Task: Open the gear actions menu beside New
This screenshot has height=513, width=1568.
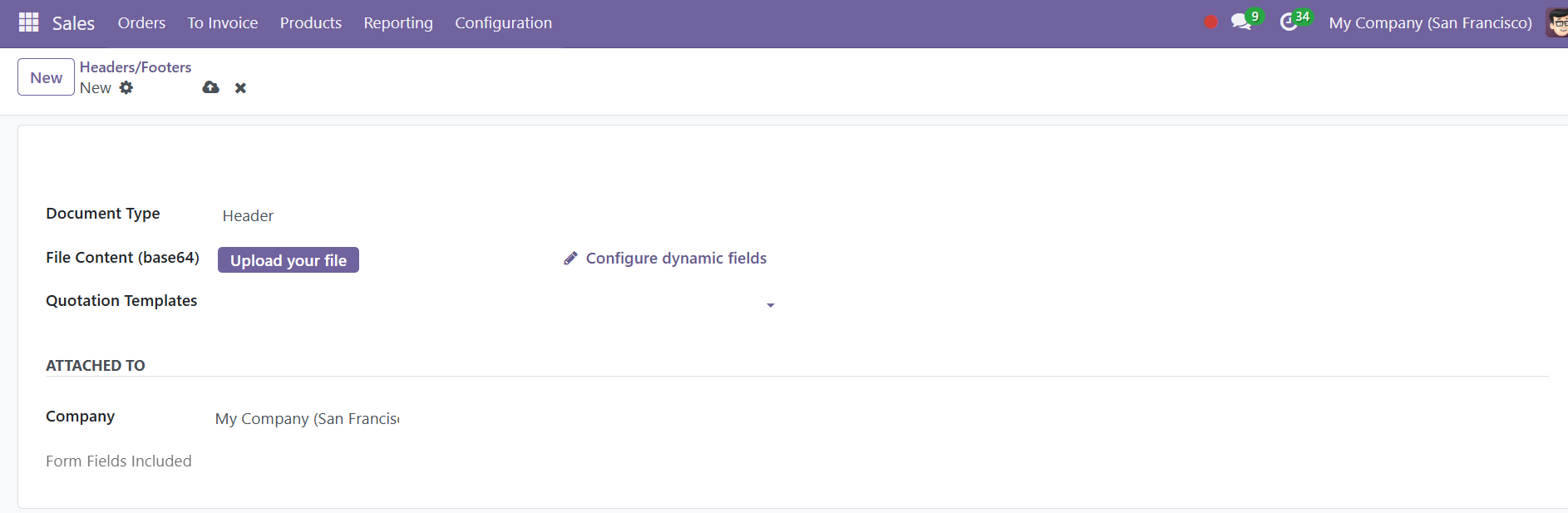Action: 126,87
